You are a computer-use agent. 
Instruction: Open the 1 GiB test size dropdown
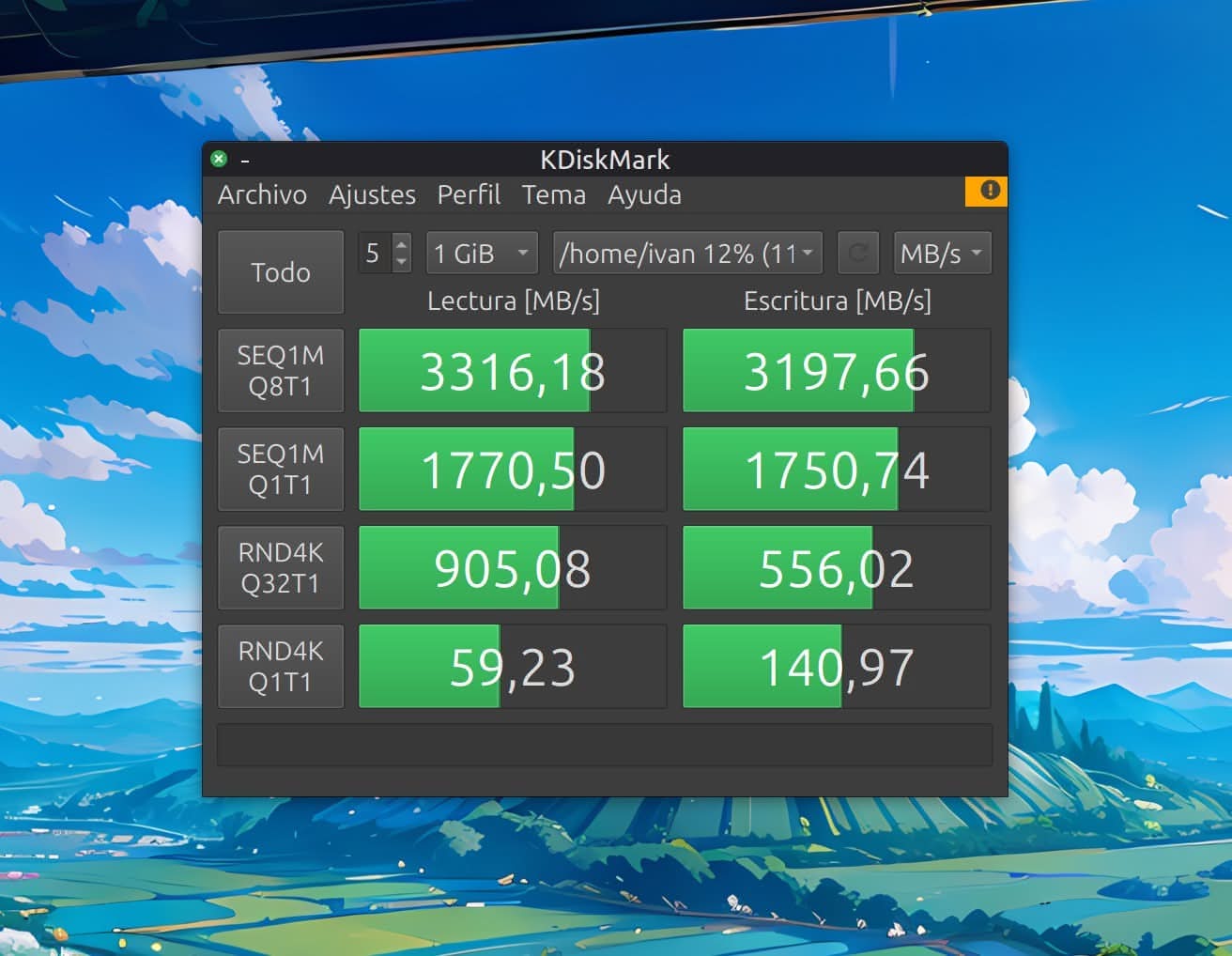pyautogui.click(x=481, y=252)
